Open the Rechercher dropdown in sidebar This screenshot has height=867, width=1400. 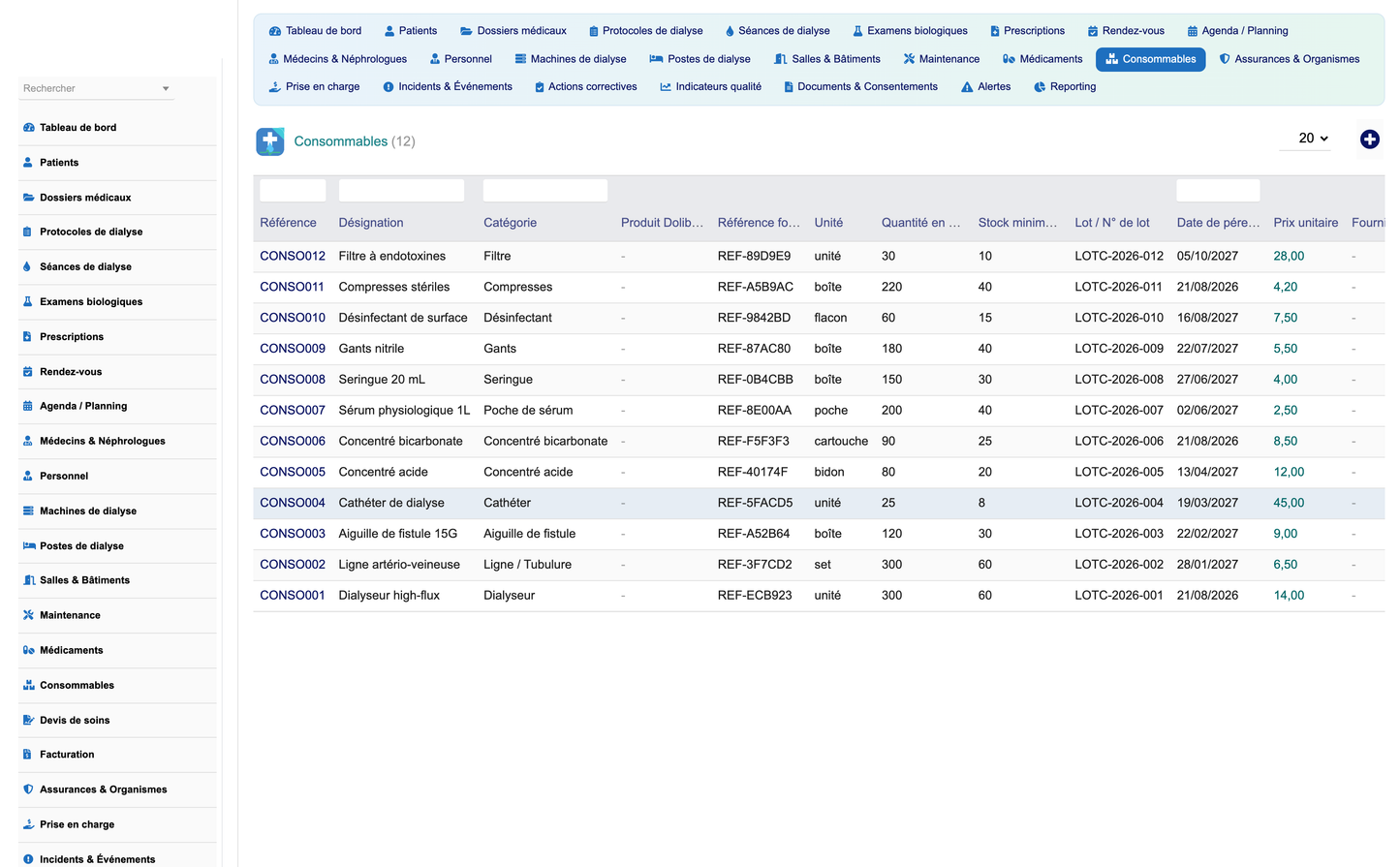coord(96,88)
